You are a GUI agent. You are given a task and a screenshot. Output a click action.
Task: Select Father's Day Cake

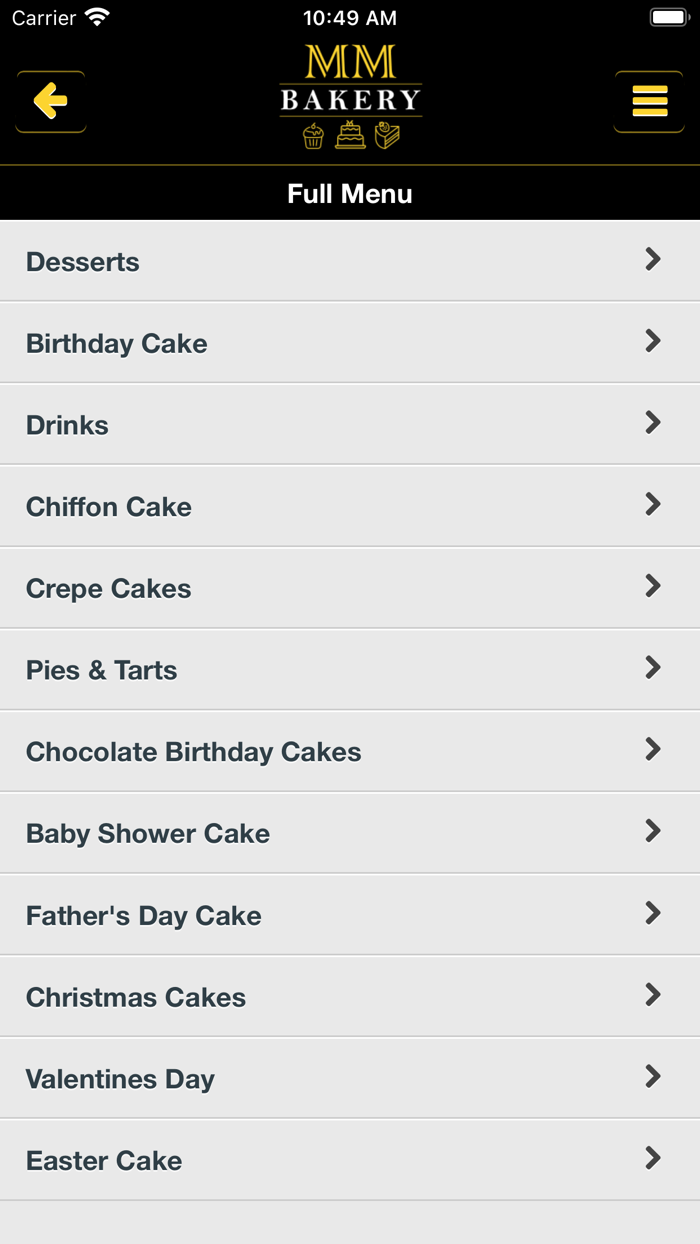(x=144, y=916)
